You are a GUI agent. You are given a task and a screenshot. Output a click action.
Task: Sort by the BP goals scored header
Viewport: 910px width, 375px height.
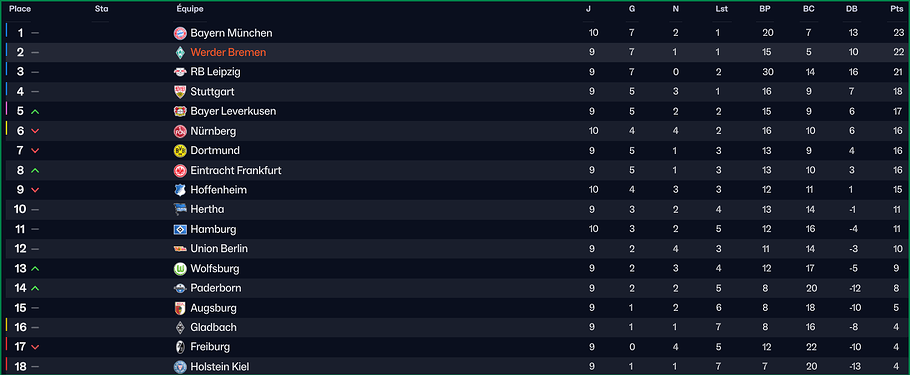[765, 9]
